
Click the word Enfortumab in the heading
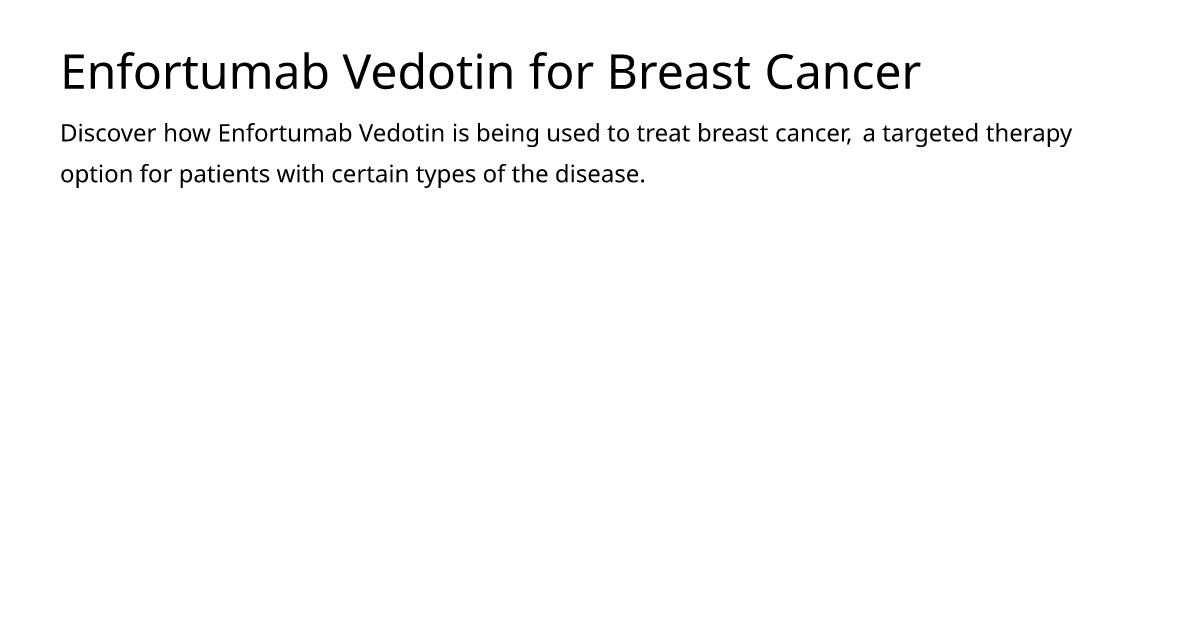[195, 72]
